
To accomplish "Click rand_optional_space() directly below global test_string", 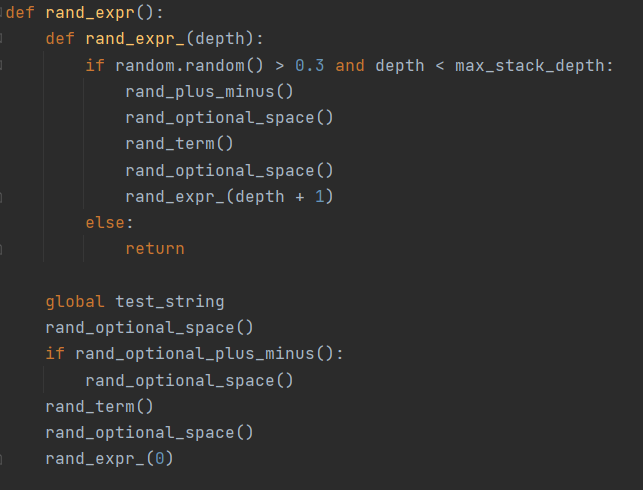I will (x=149, y=327).
